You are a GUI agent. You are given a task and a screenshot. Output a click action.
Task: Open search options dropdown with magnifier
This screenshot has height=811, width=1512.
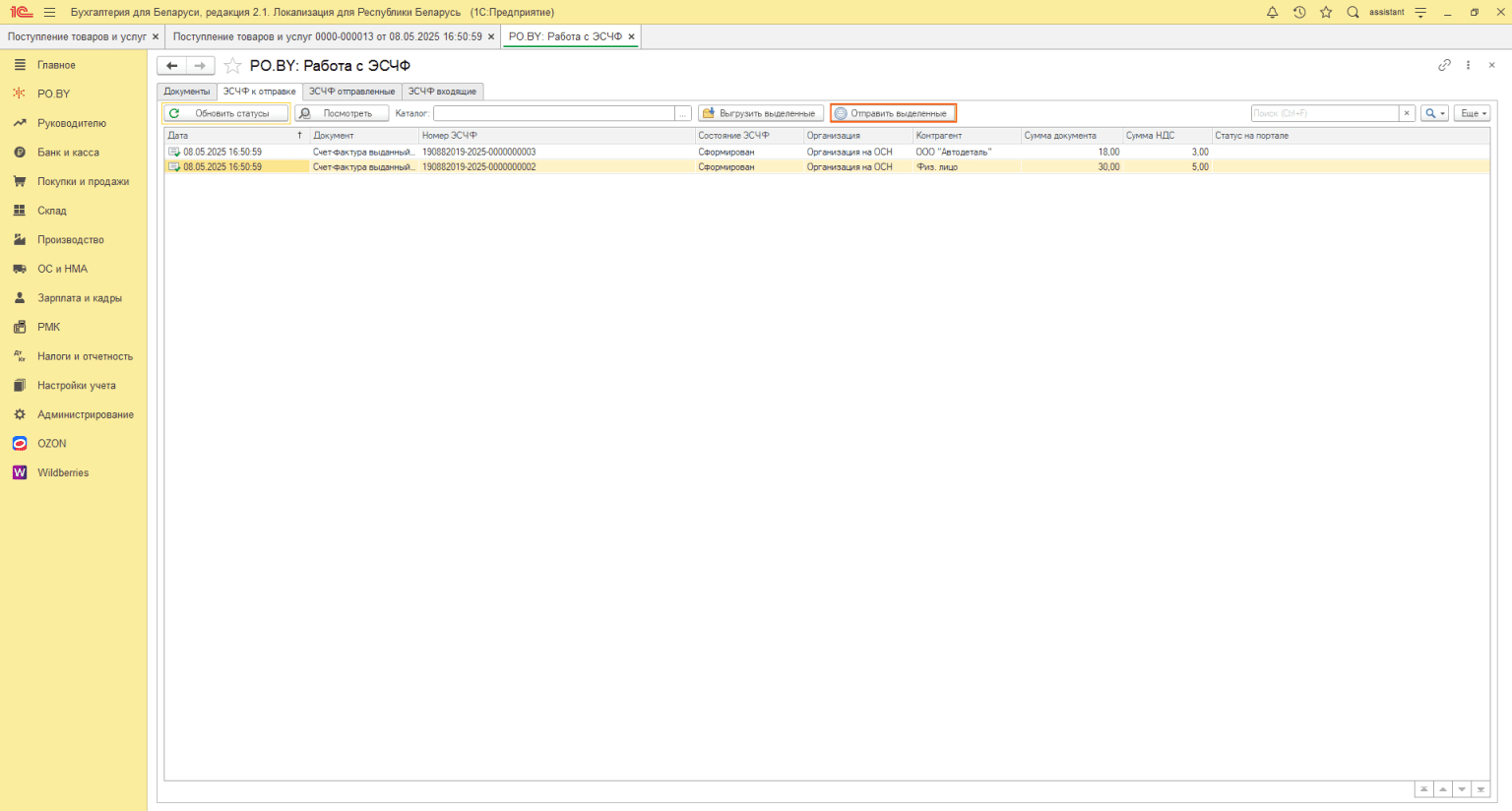click(1434, 113)
